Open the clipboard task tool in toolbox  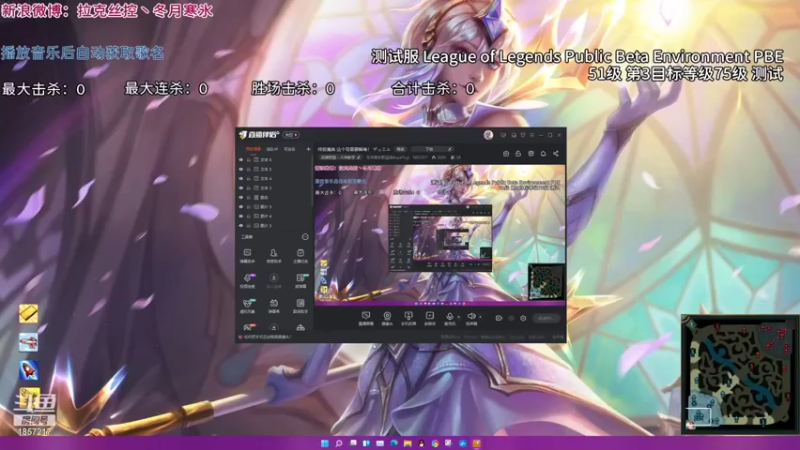point(301,256)
